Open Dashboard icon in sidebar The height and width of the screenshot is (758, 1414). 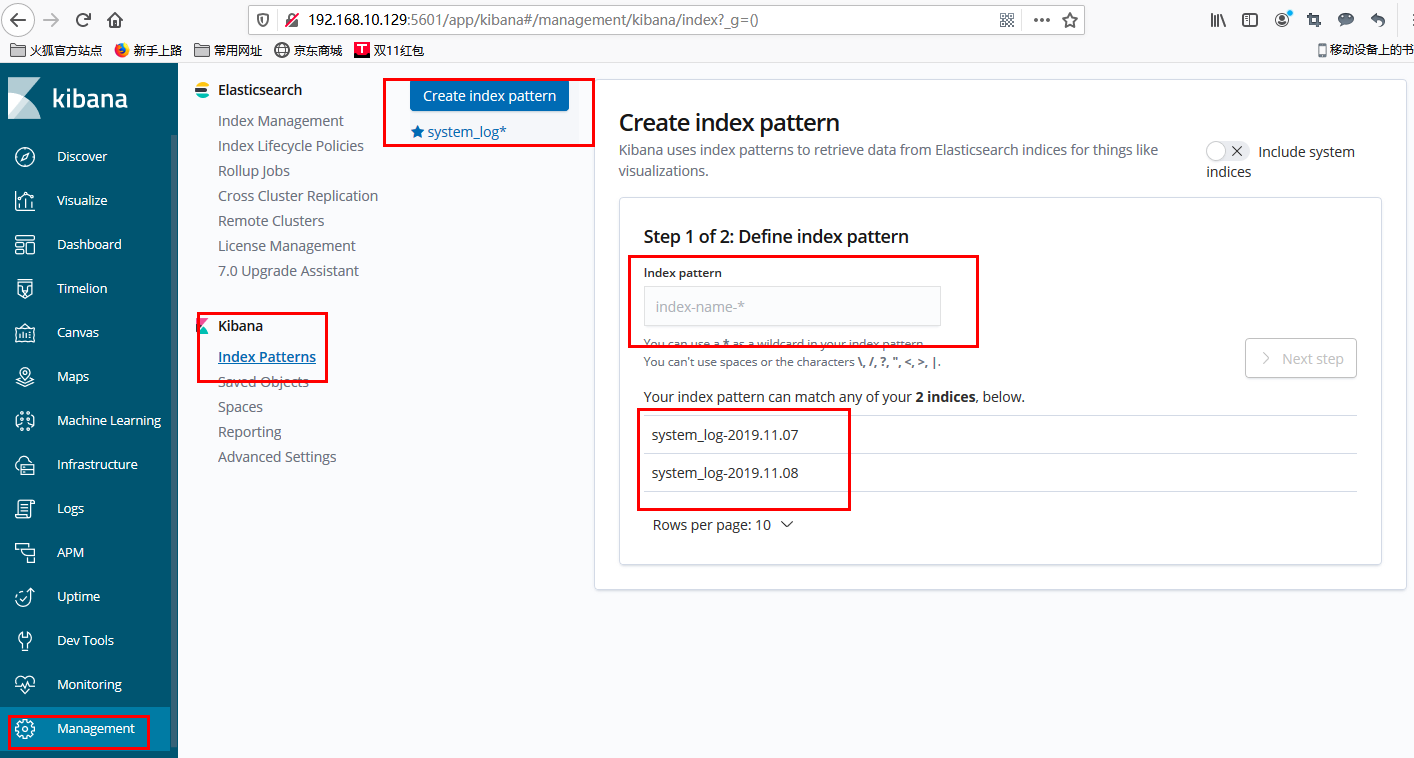[26, 245]
